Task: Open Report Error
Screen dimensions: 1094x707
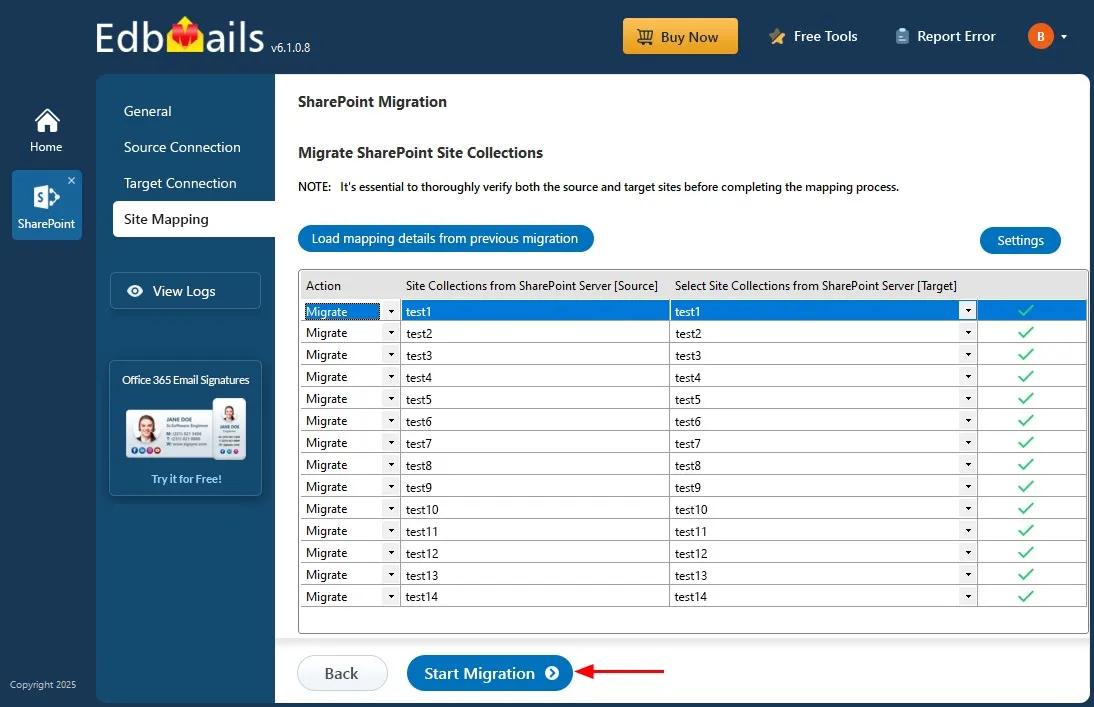Action: click(945, 36)
